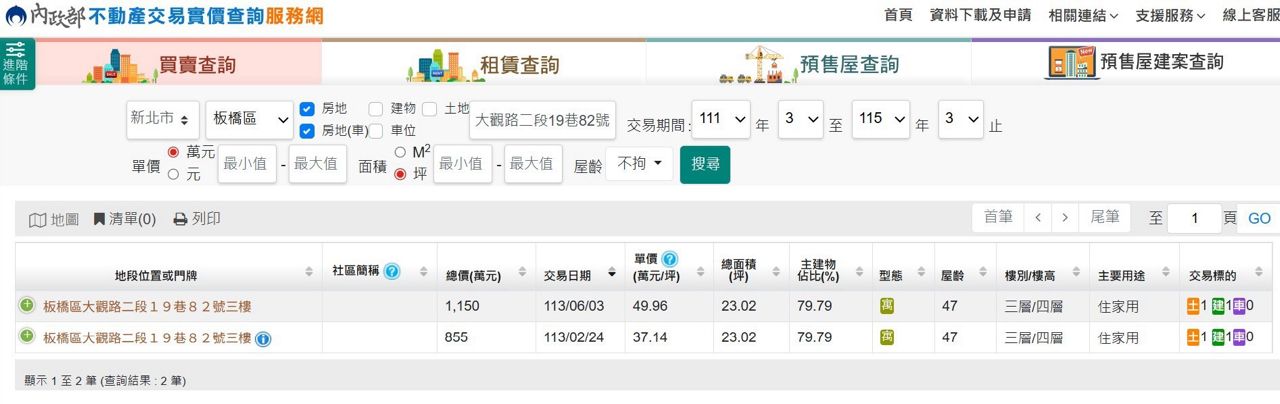Uncheck the 房地 checkbox

pos(307,108)
